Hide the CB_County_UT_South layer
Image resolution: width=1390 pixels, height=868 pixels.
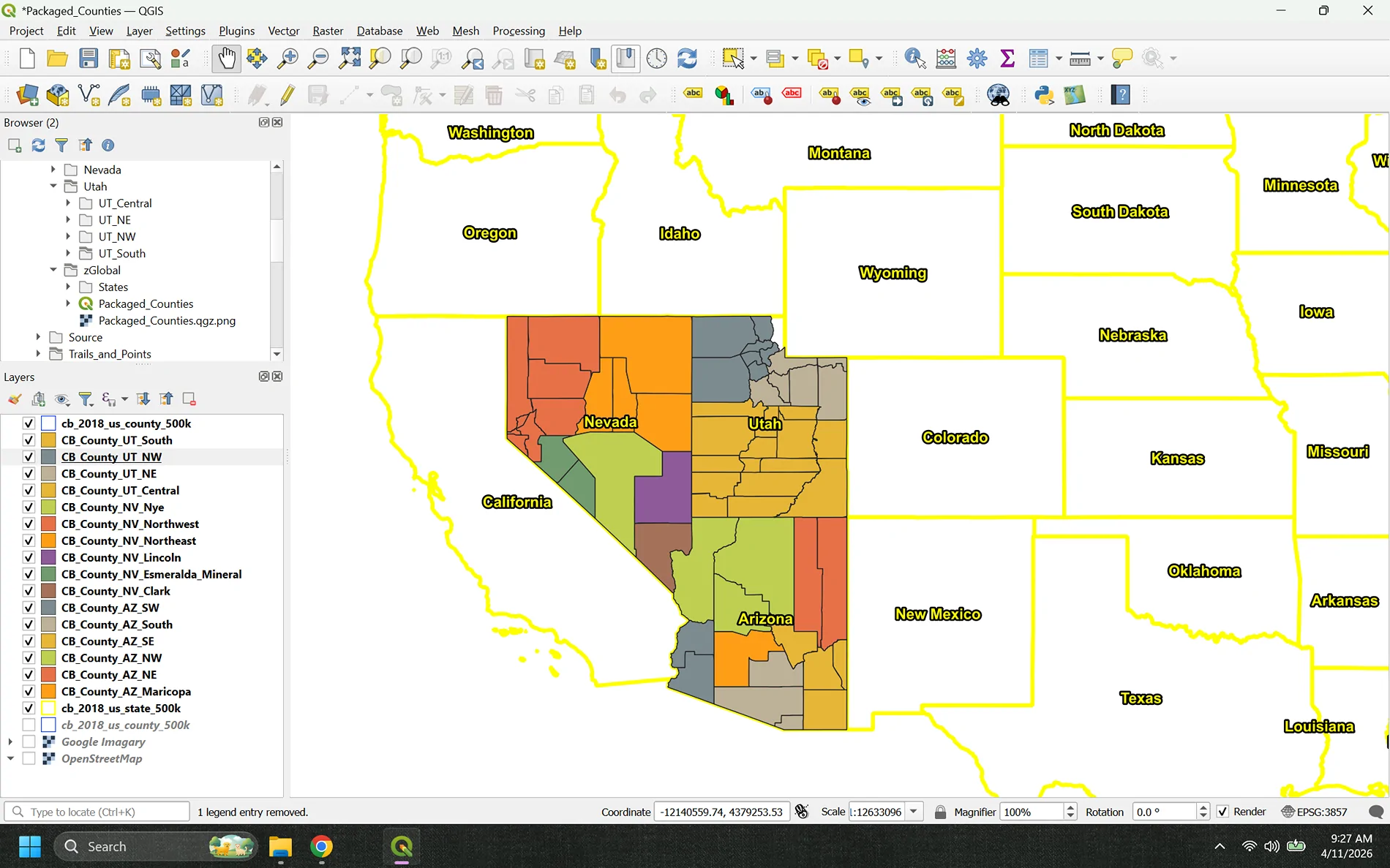tap(29, 440)
